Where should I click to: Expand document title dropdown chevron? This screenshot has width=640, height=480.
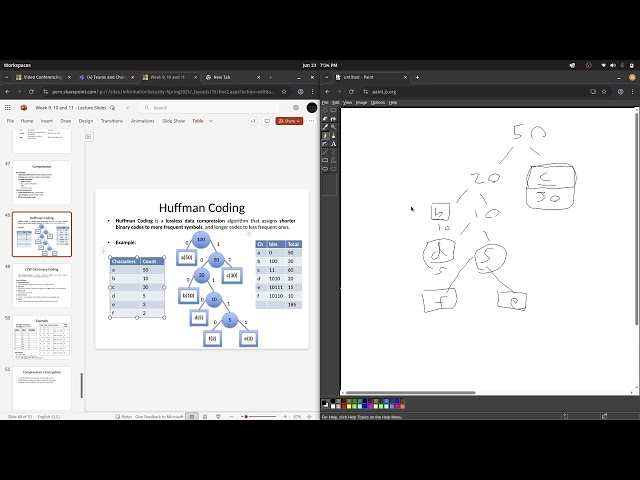click(127, 108)
